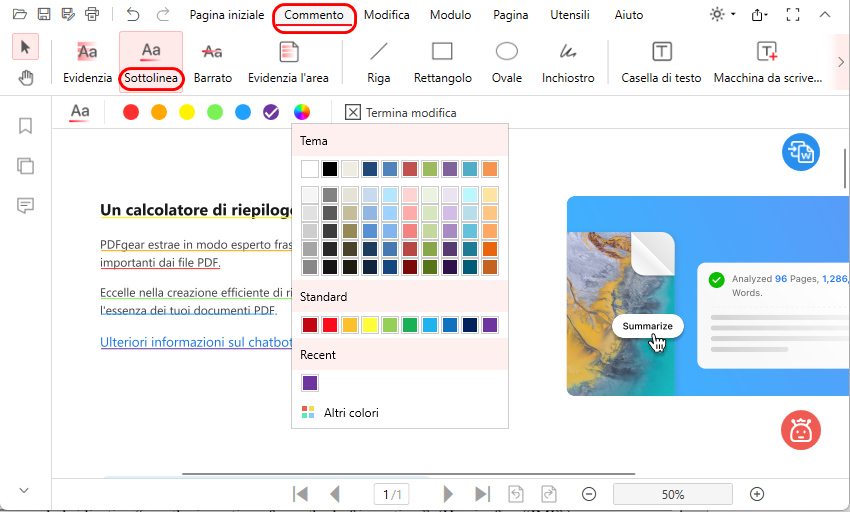
Task: Select the orange quick color circle
Action: [159, 112]
